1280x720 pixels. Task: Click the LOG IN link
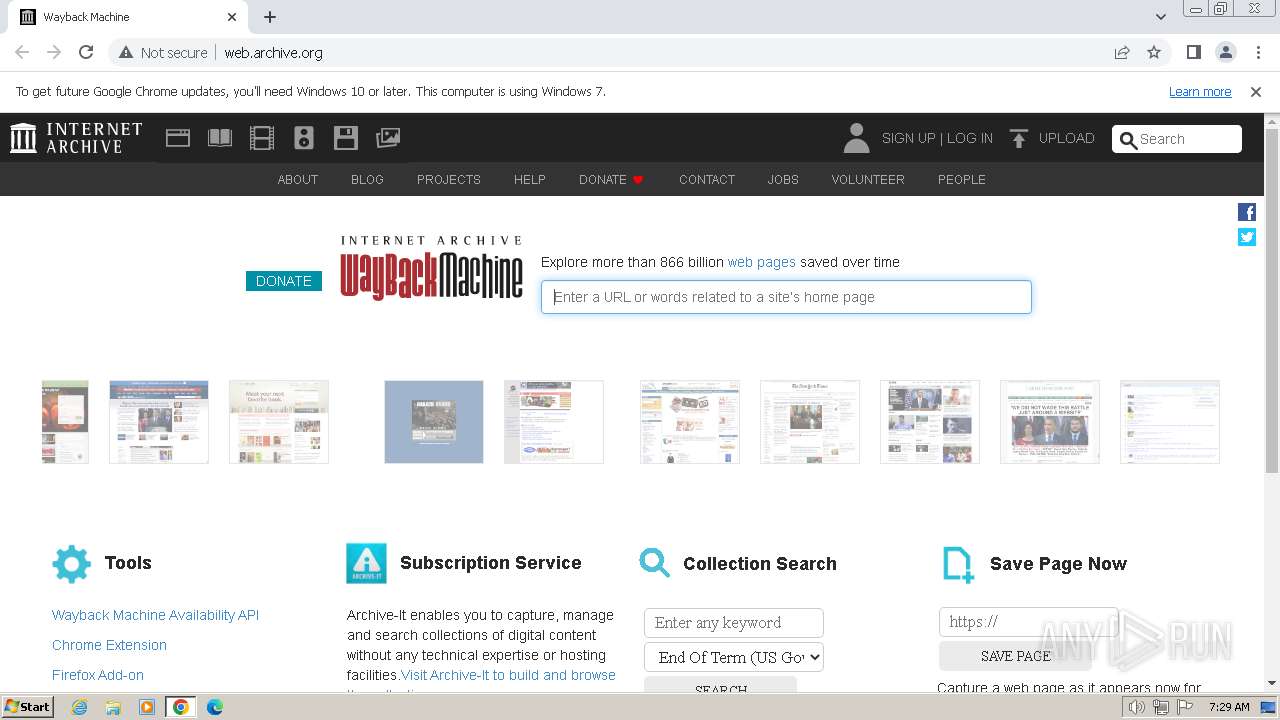click(970, 138)
